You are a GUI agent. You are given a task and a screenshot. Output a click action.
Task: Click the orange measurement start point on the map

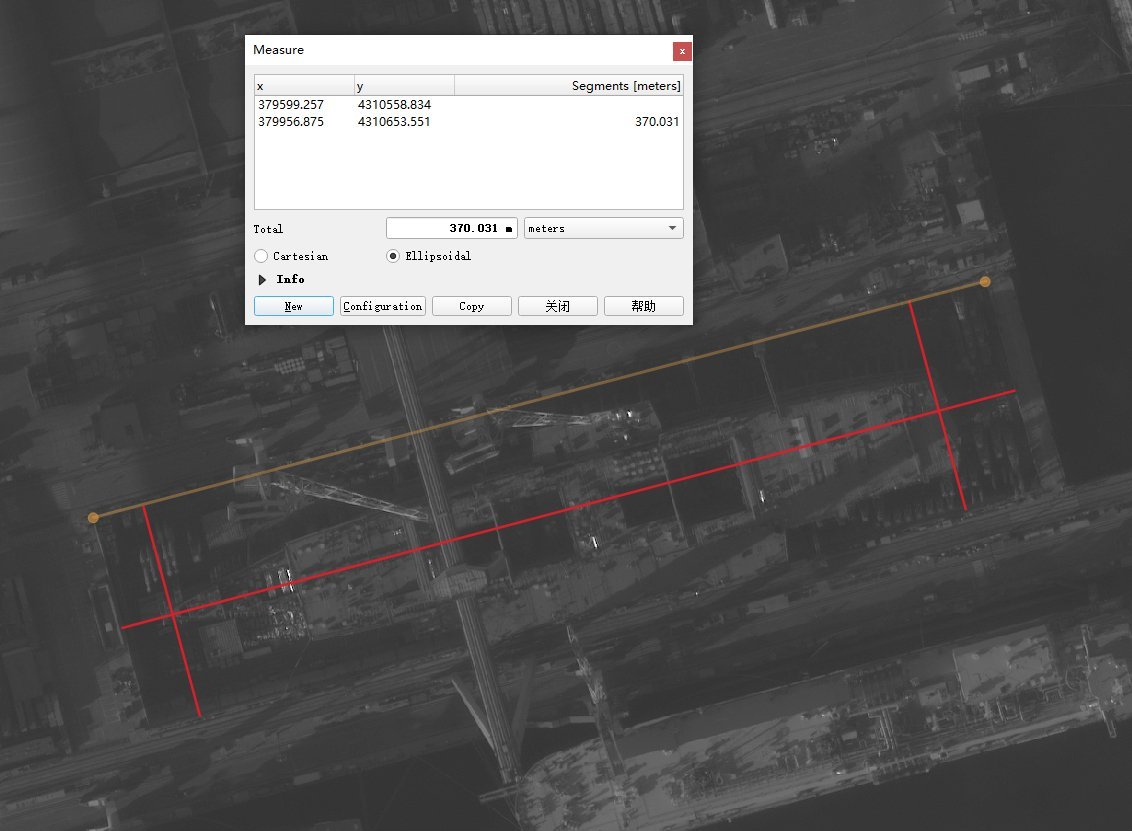point(93,518)
